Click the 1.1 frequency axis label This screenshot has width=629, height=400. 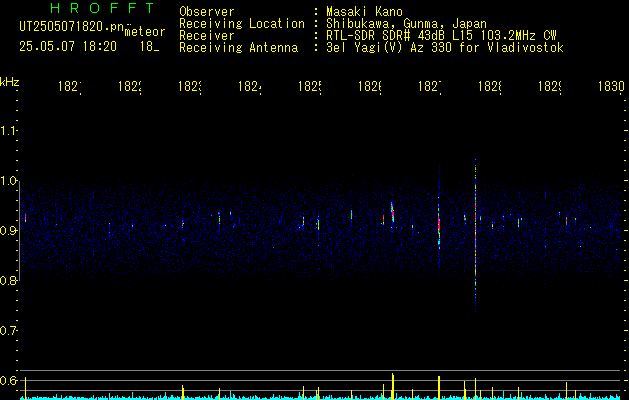8,130
